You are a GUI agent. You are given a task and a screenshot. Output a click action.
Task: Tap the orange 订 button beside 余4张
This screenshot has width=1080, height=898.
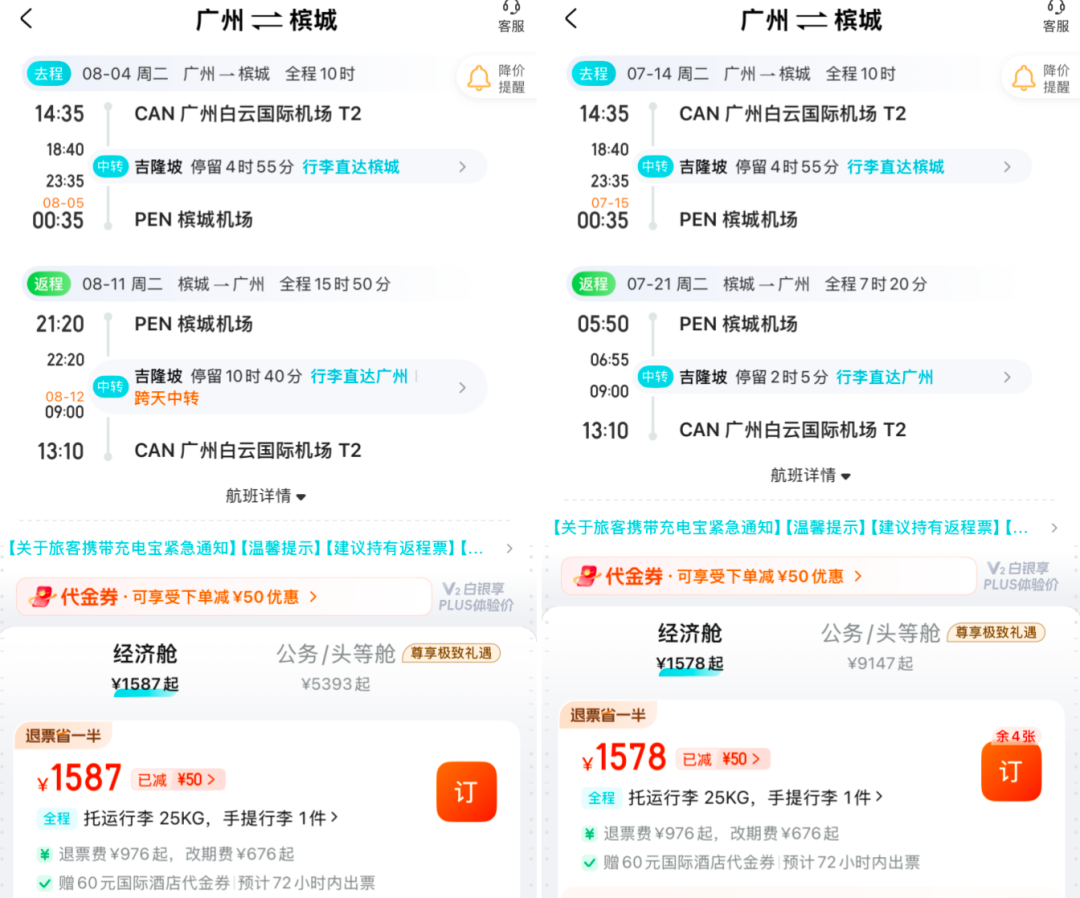coord(1011,771)
